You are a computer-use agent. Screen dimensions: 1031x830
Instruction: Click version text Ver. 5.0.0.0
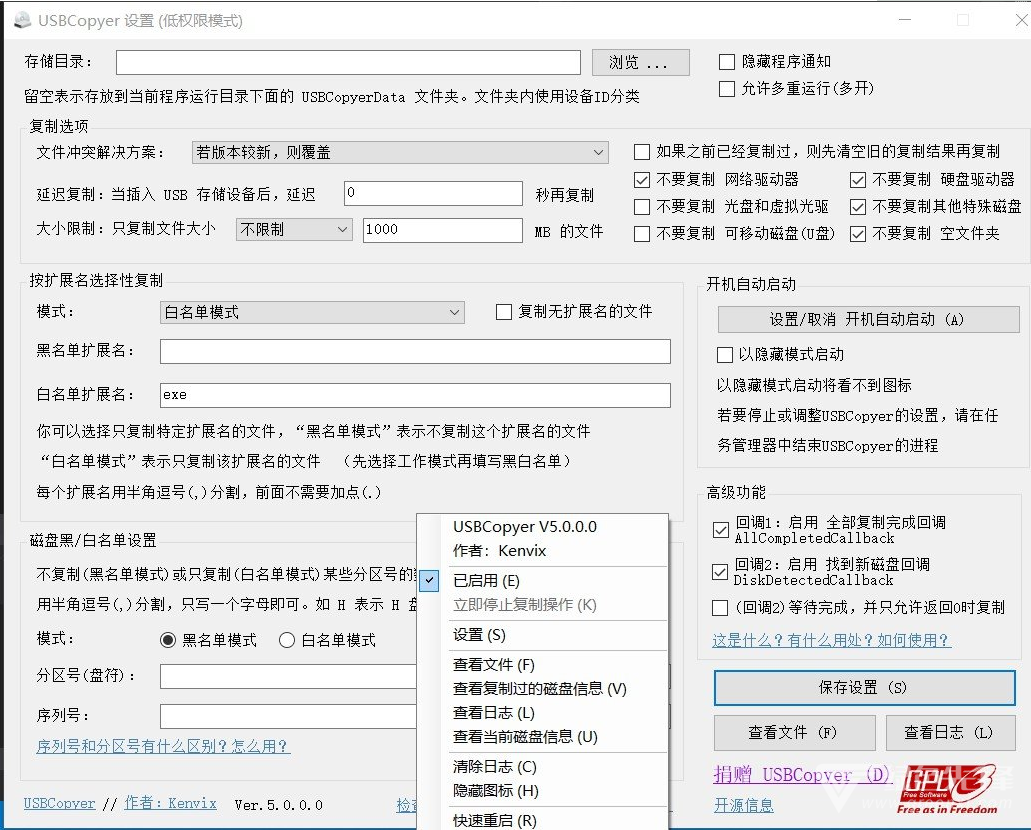[x=279, y=805]
